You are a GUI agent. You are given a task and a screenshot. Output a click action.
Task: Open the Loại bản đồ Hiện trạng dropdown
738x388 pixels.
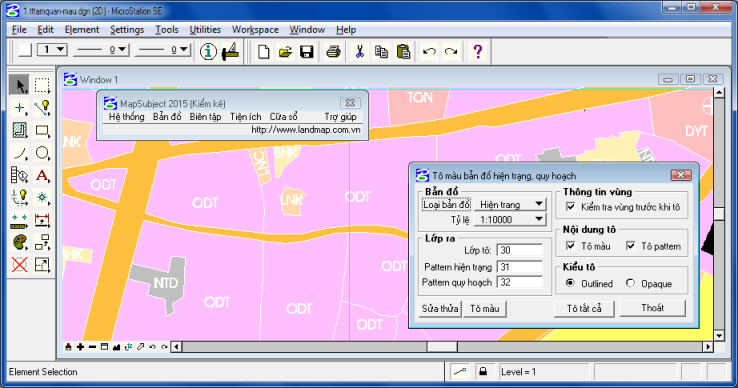tap(510, 204)
